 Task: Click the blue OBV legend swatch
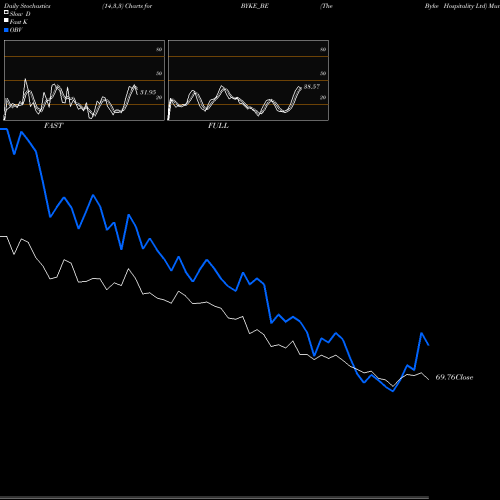coord(6,30)
